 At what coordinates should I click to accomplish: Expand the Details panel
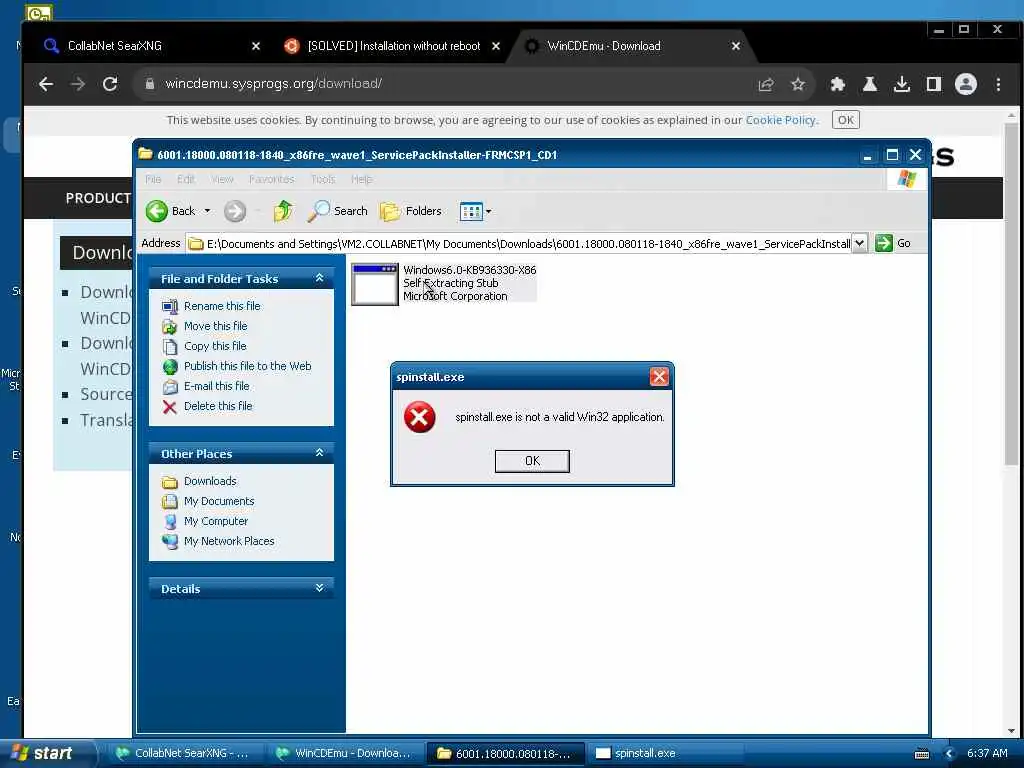click(x=319, y=588)
